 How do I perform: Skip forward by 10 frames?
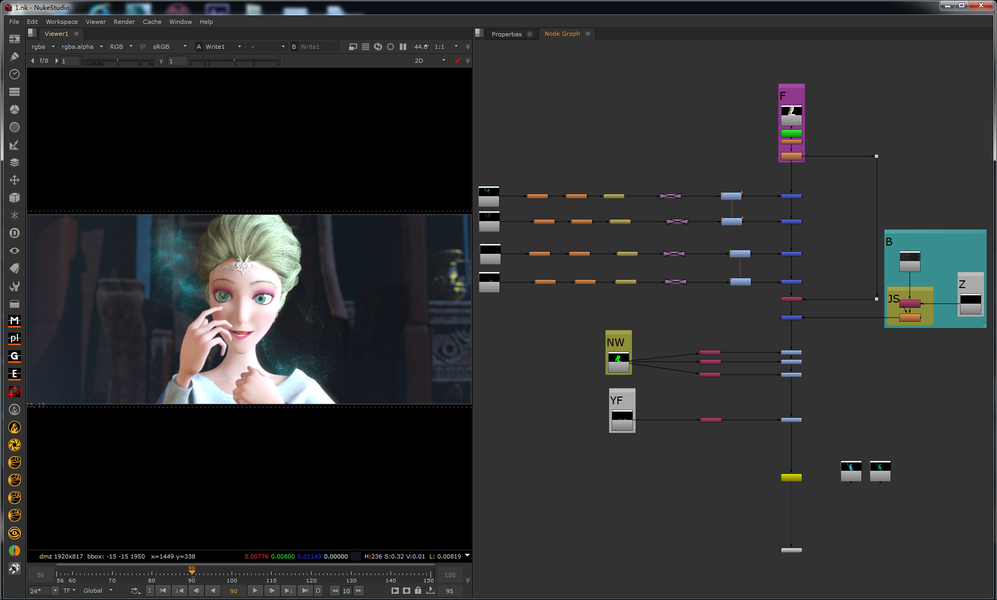[x=359, y=590]
